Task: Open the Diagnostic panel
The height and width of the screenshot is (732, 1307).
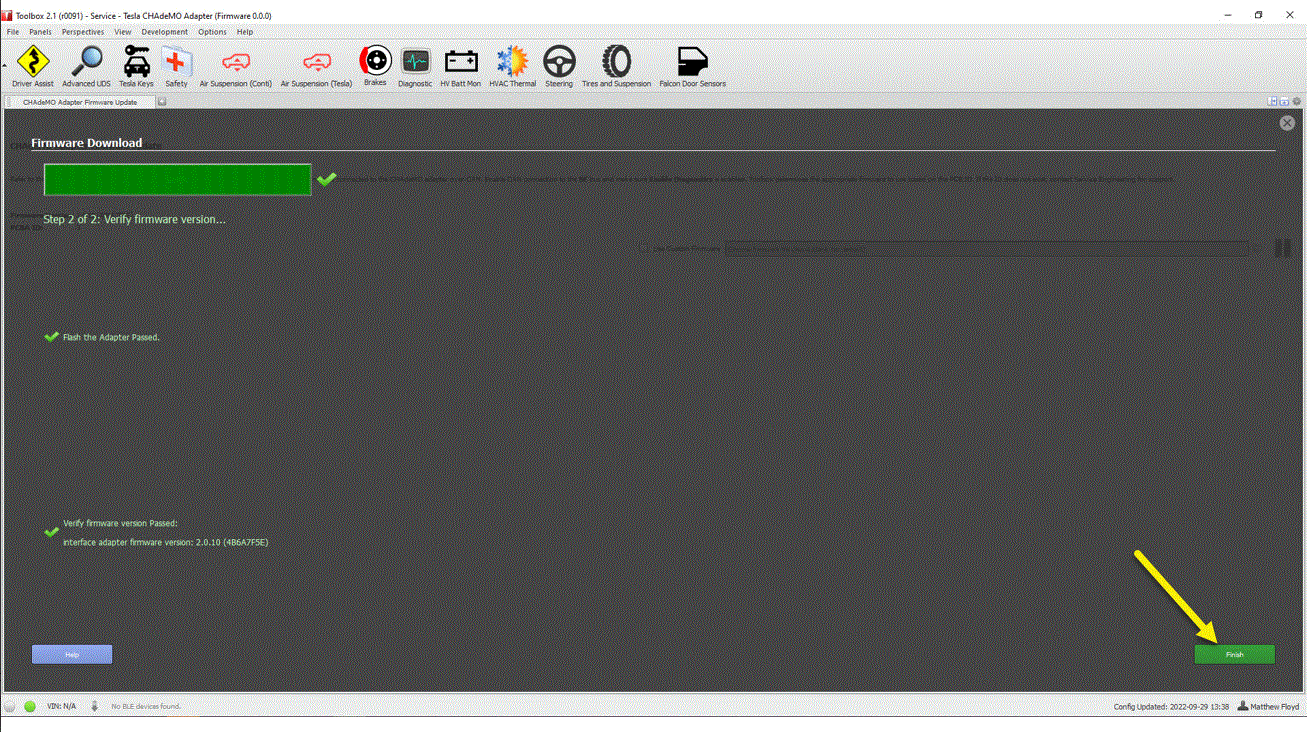Action: (x=415, y=67)
